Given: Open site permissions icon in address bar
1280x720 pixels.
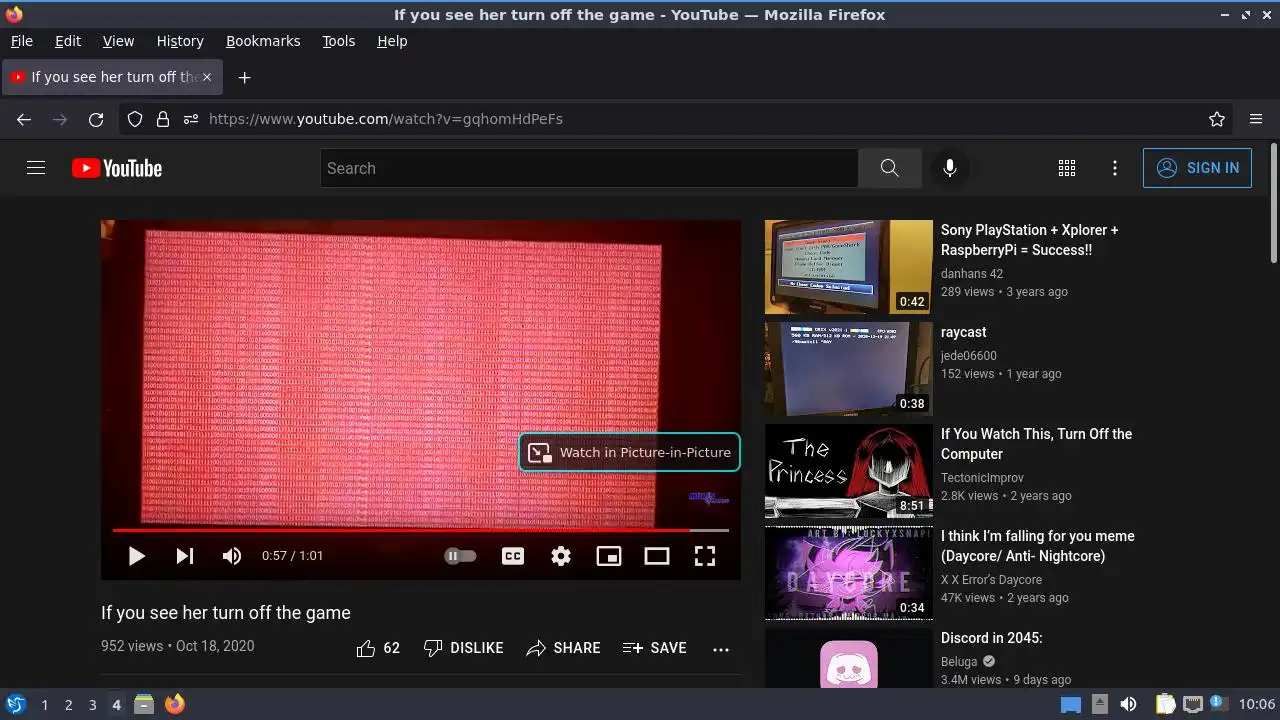Looking at the screenshot, I should click(191, 119).
